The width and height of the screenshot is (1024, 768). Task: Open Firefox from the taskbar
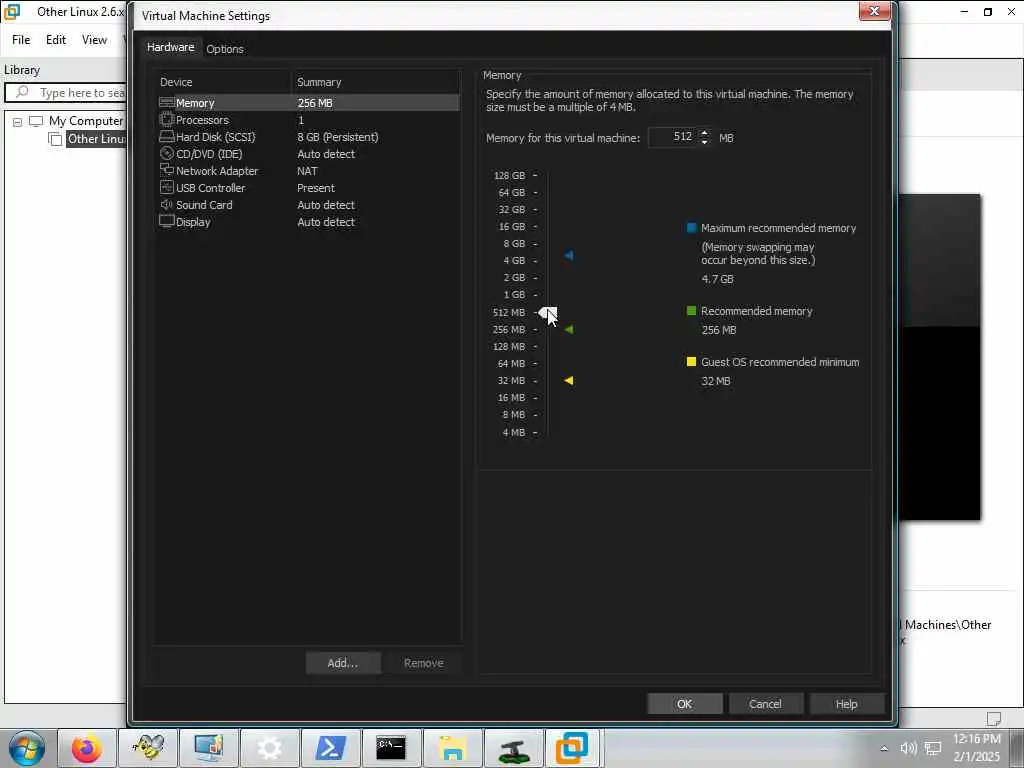(x=87, y=748)
